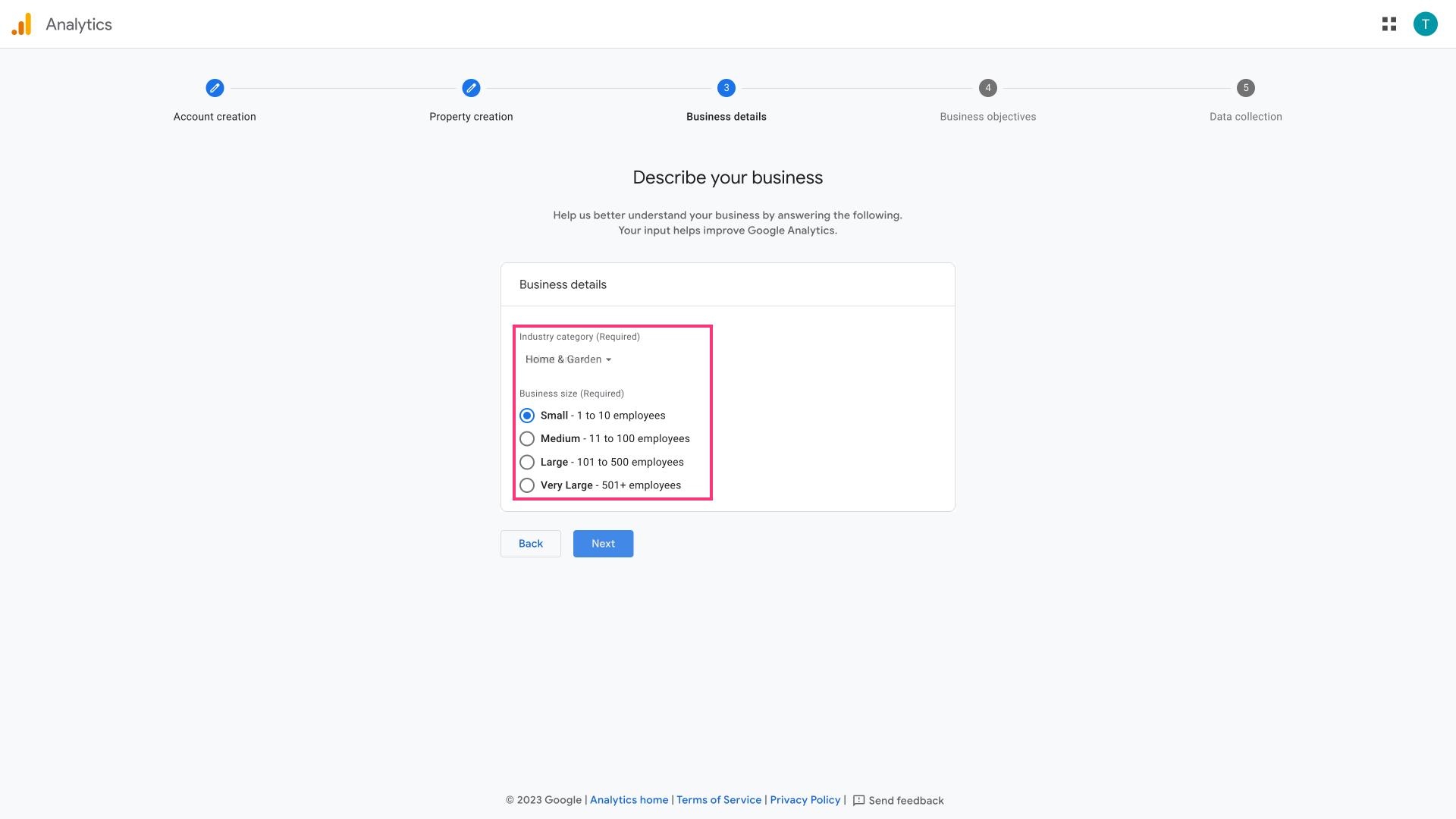Open the Terms of Service link
Image resolution: width=1456 pixels, height=819 pixels.
pos(718,800)
